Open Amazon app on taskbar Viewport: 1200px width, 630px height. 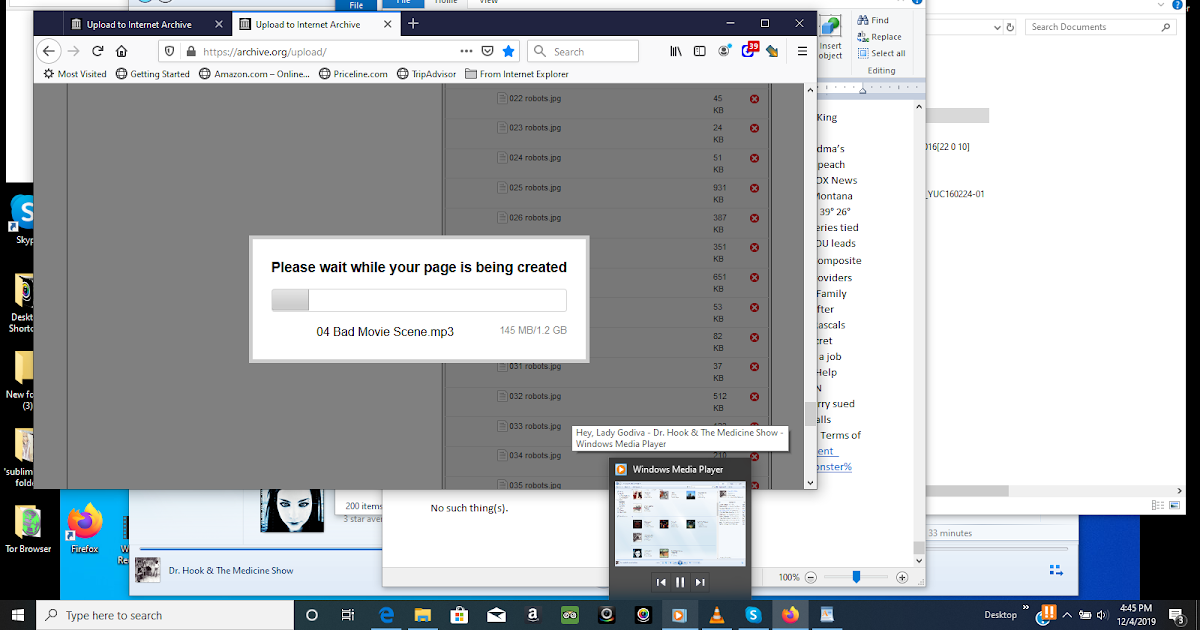click(533, 615)
